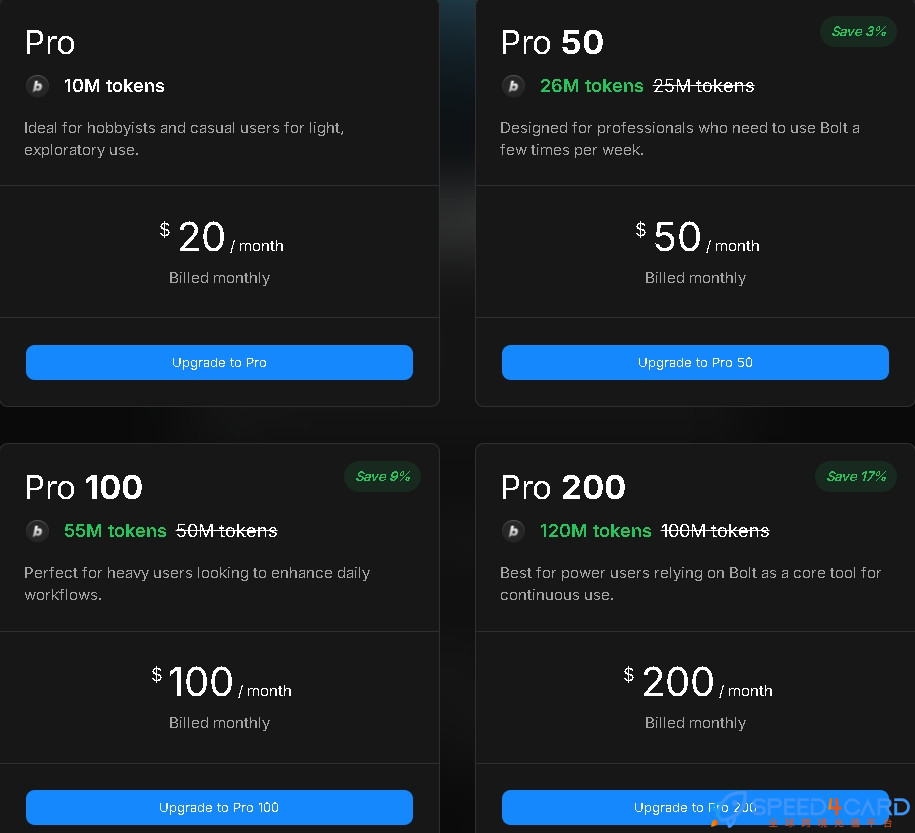915x833 pixels.
Task: Click the $200 / month price
Action: tap(697, 682)
